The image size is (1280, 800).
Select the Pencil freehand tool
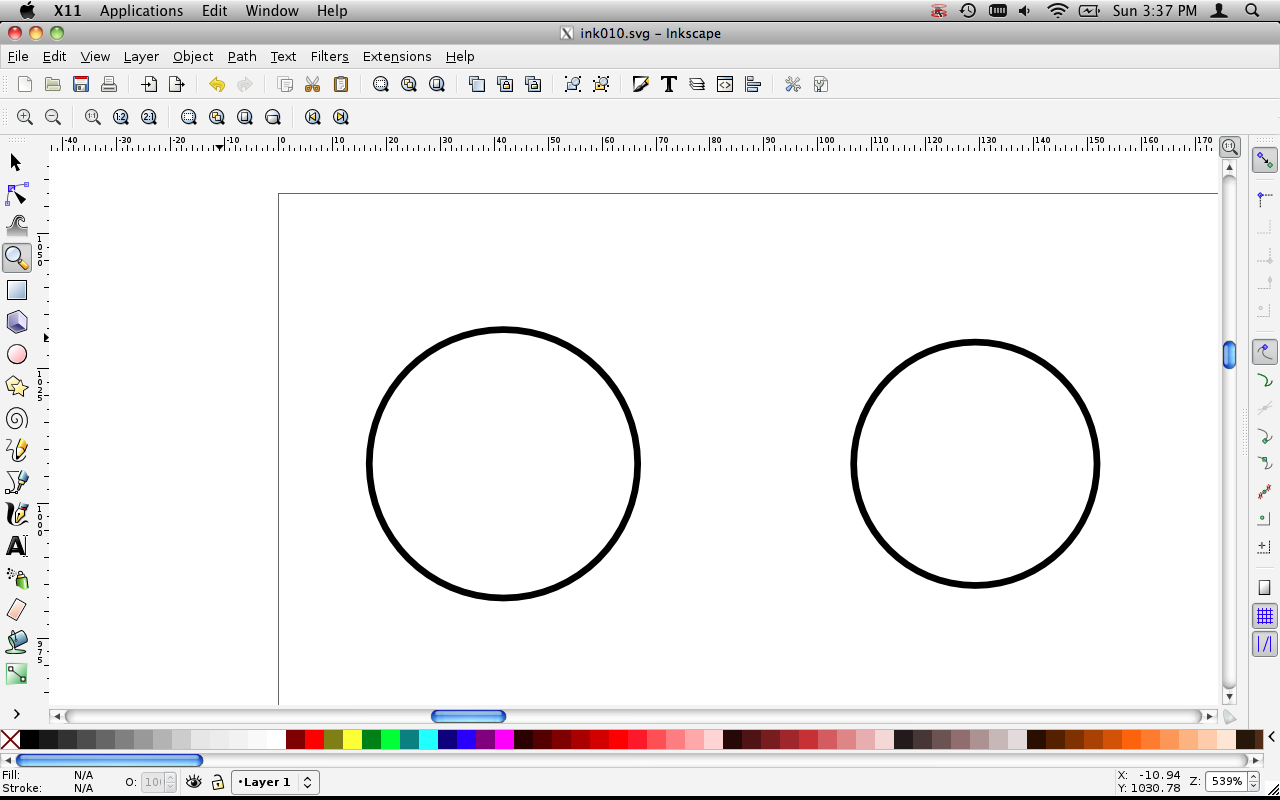16,450
